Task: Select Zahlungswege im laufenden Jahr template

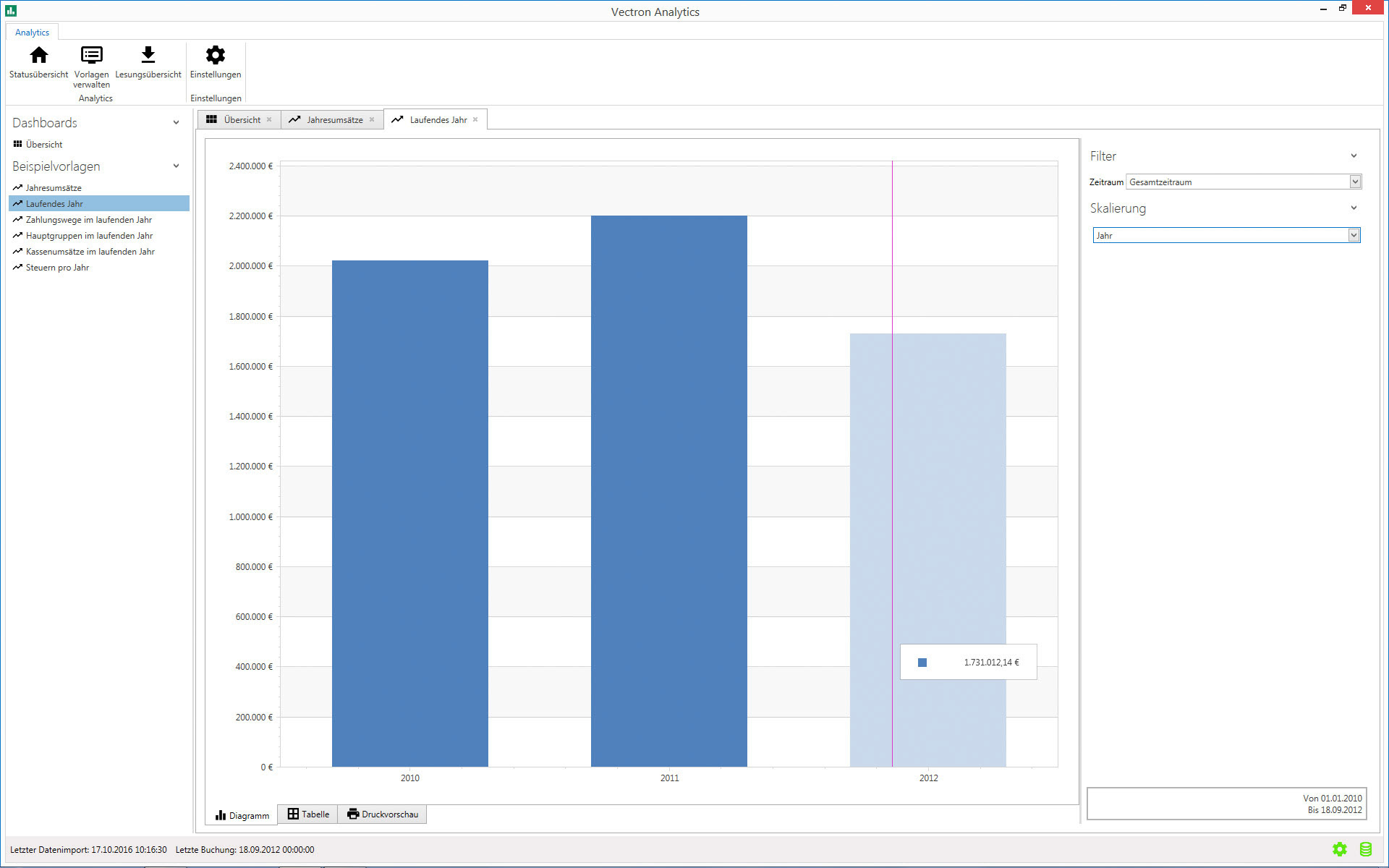Action: (x=88, y=220)
